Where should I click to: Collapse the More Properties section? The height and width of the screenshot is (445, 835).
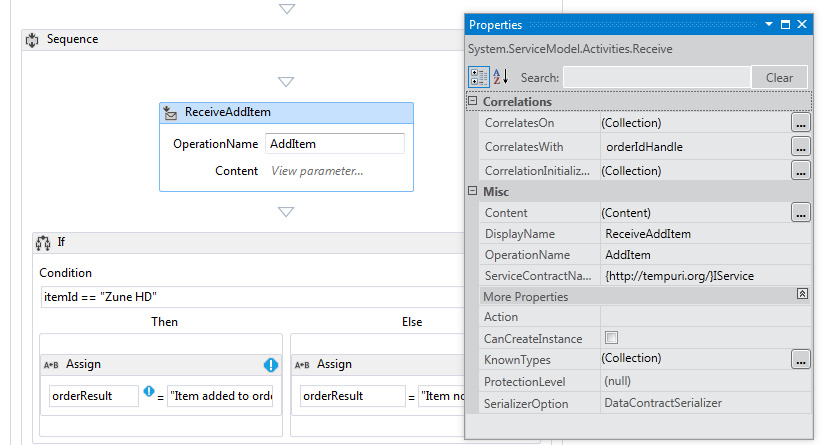pos(801,296)
